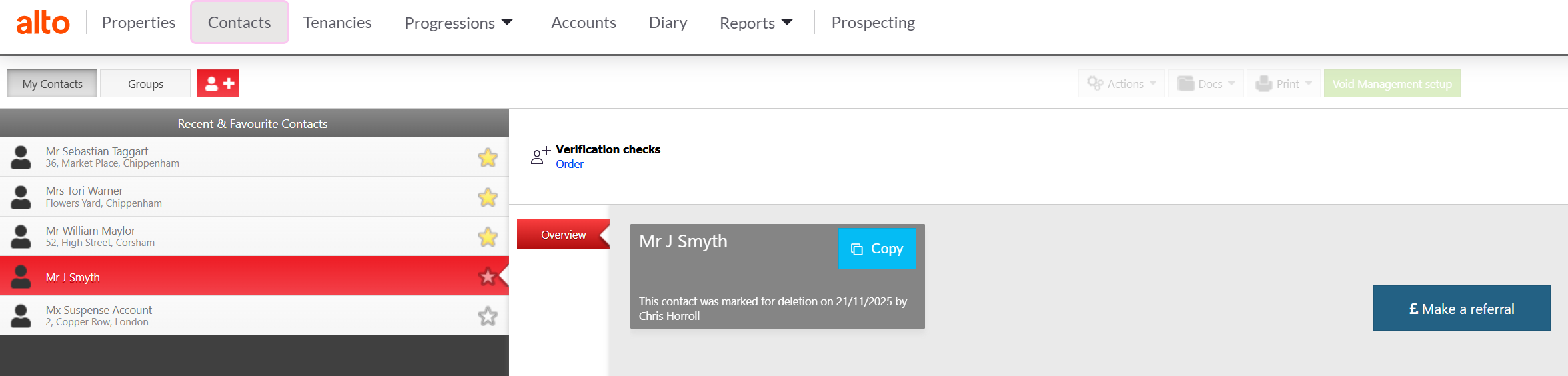The height and width of the screenshot is (376, 1568).
Task: Click Make a referral button
Action: (x=1461, y=308)
